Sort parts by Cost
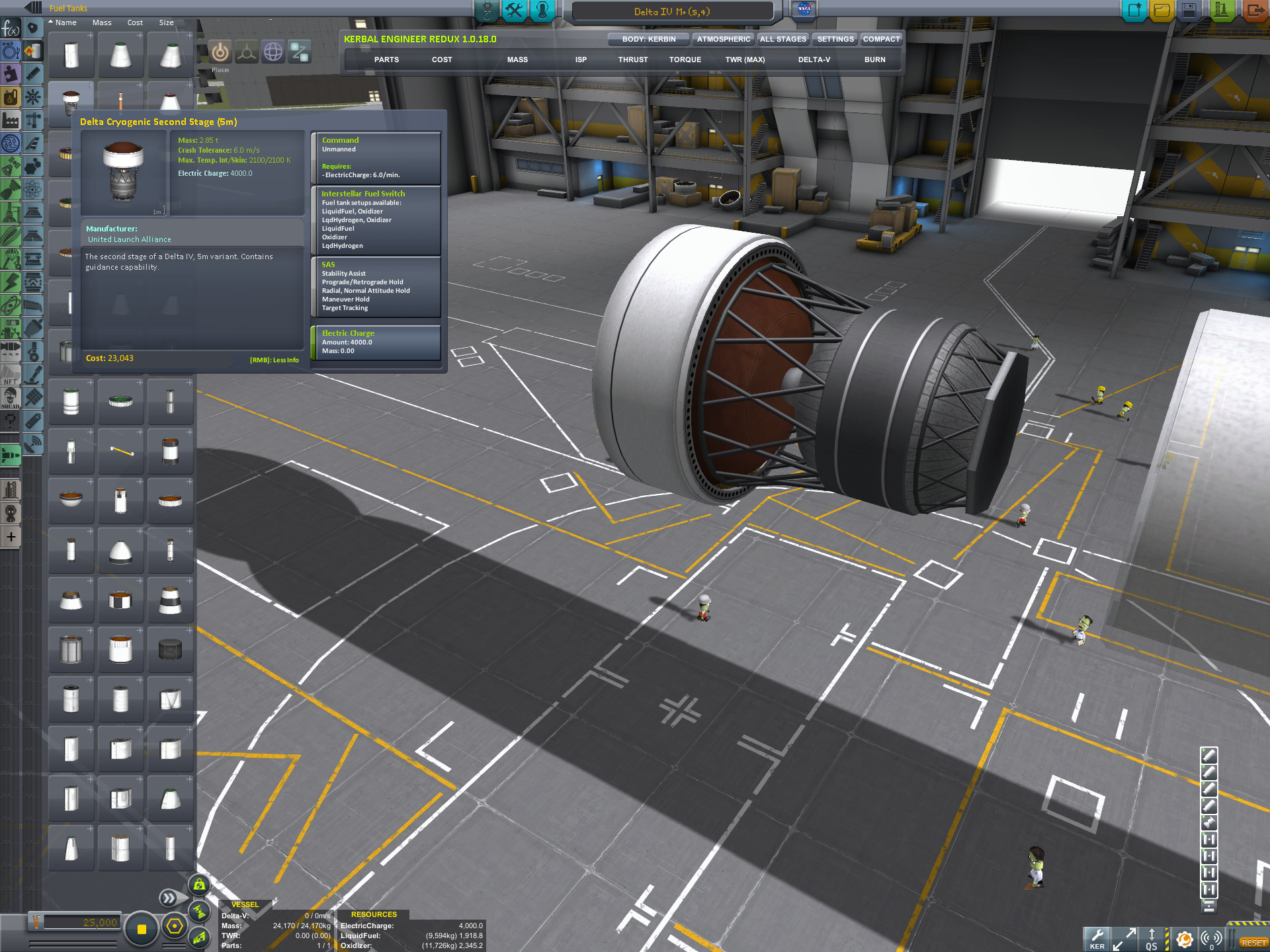 135,22
